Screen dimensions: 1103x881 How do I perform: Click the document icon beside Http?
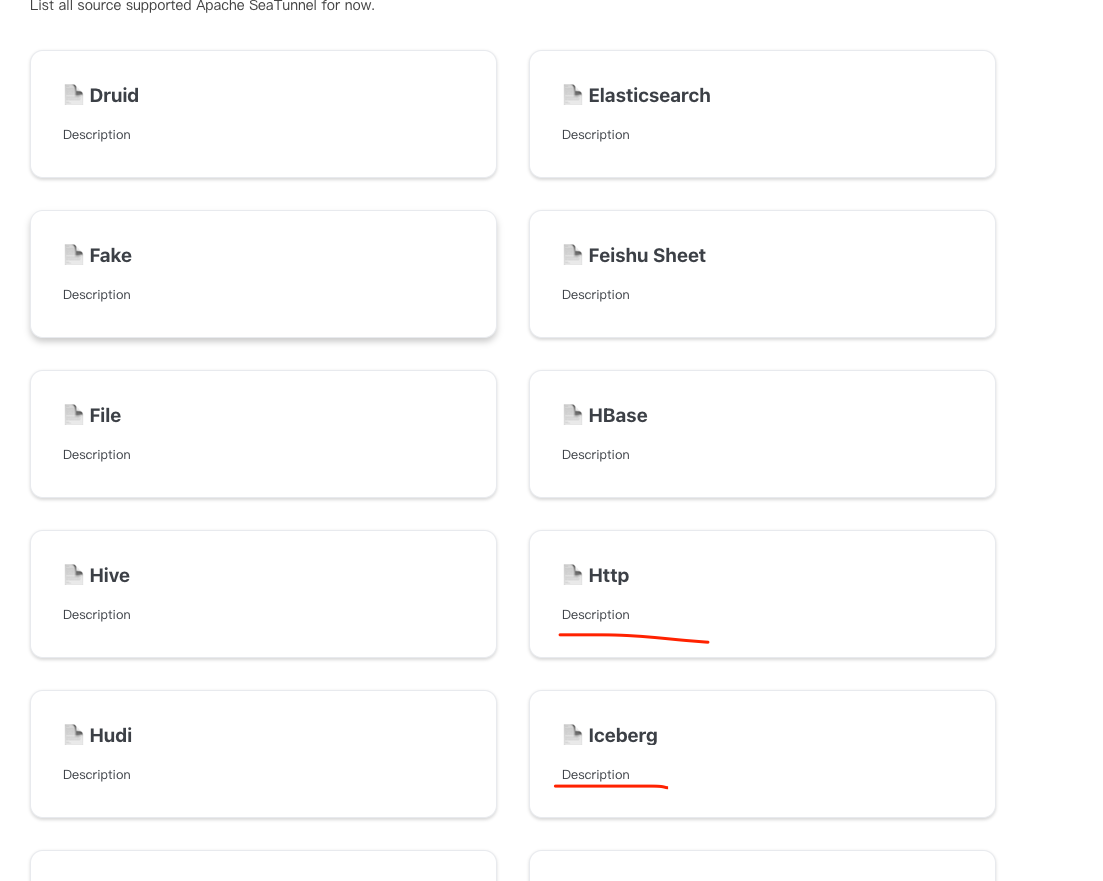tap(572, 574)
